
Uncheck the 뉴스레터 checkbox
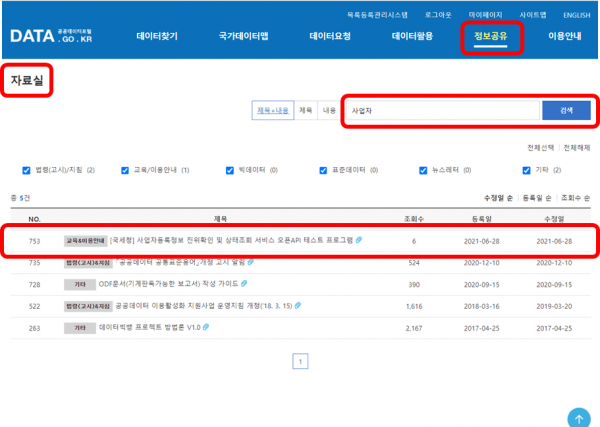423,170
